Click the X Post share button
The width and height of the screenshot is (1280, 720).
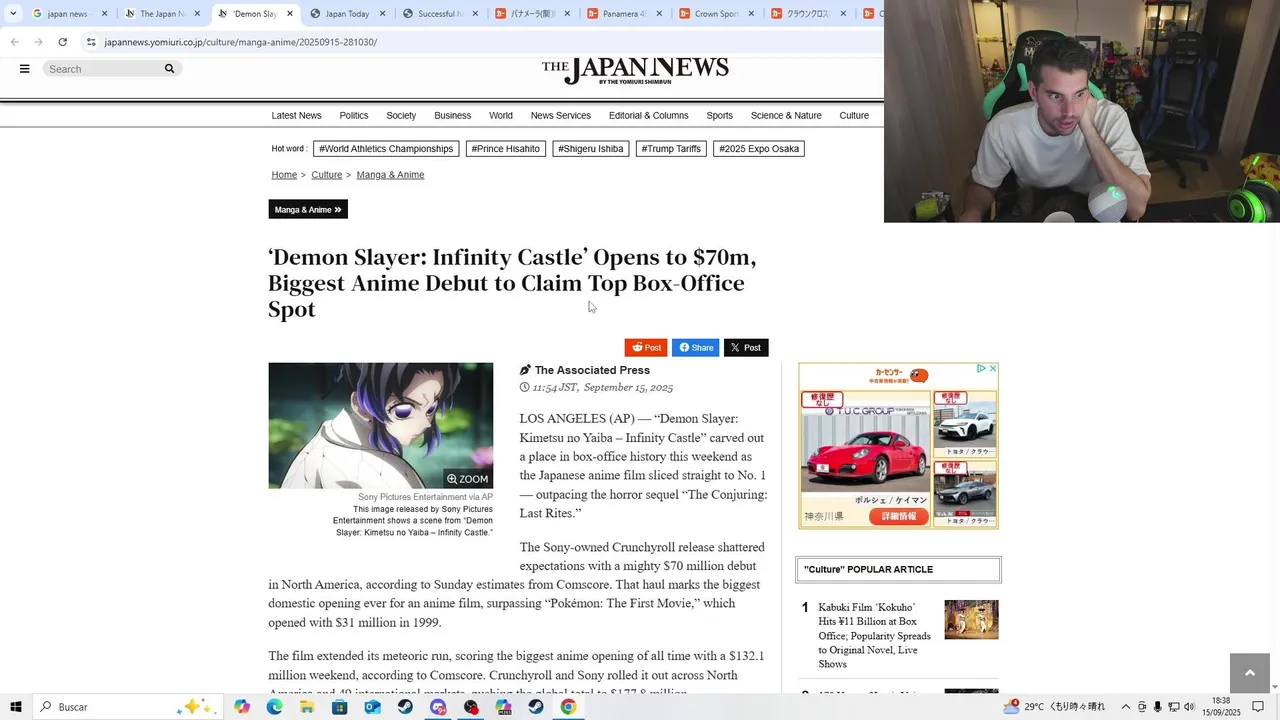point(746,348)
